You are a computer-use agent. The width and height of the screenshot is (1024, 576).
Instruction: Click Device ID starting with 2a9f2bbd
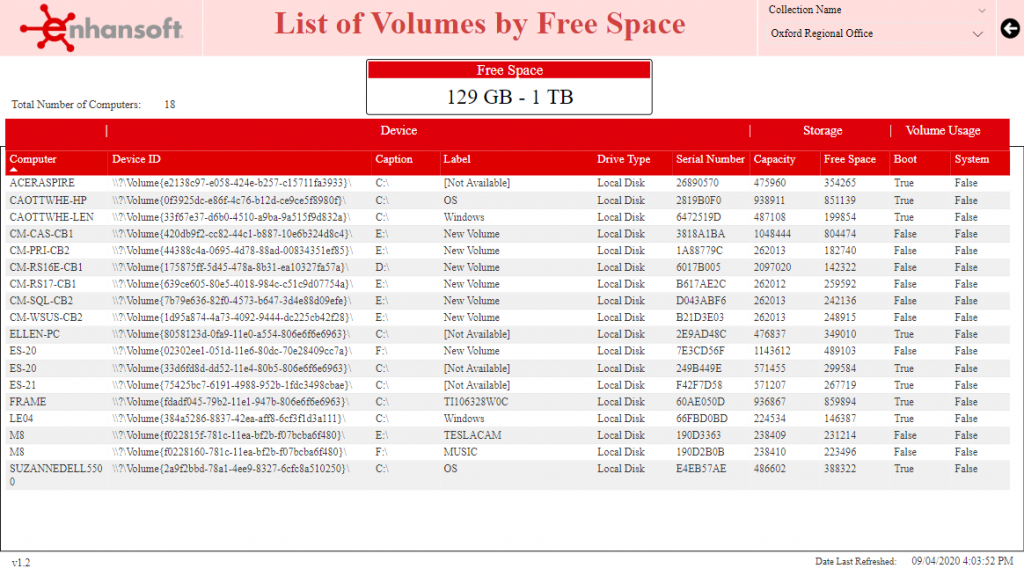[231, 469]
